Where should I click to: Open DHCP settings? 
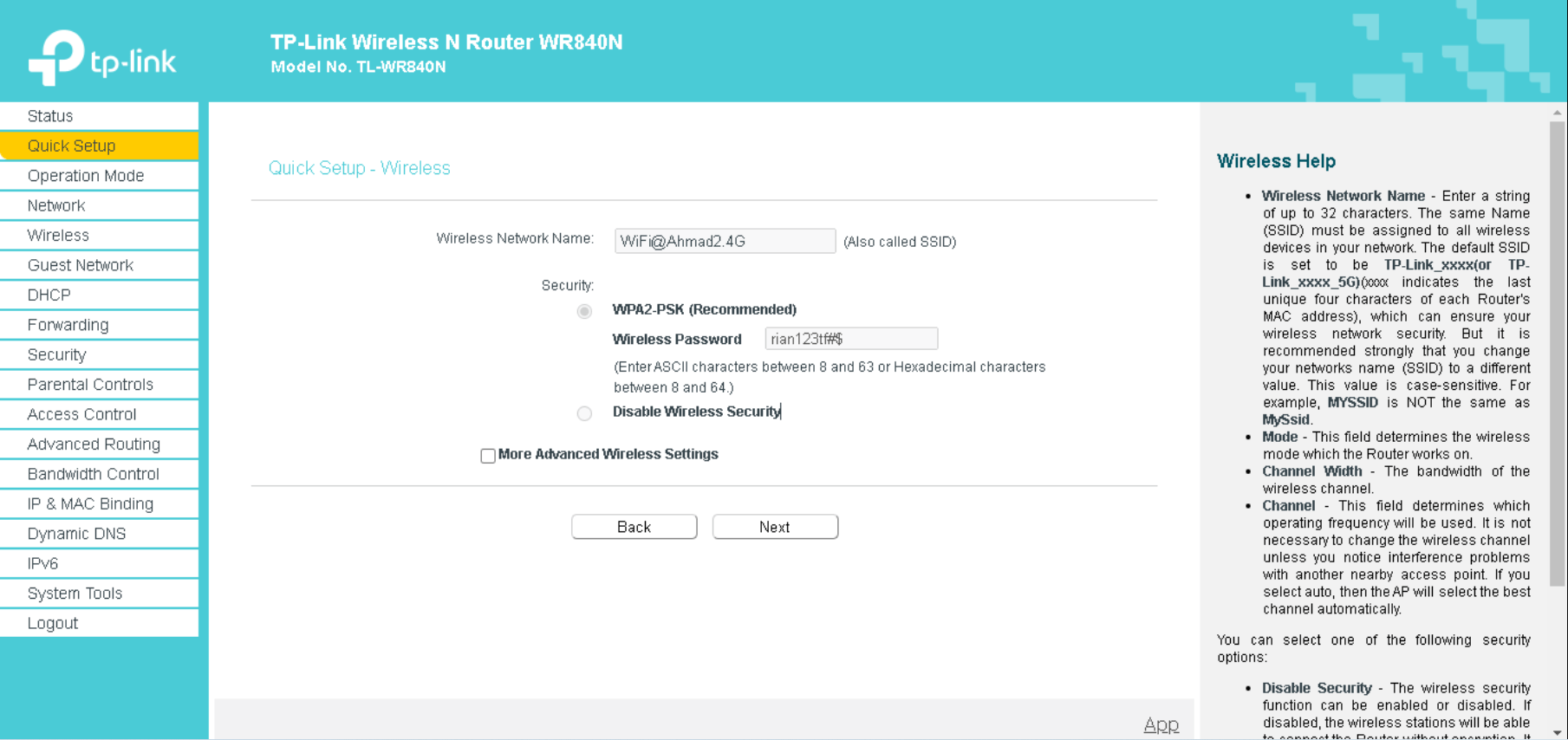(x=99, y=295)
